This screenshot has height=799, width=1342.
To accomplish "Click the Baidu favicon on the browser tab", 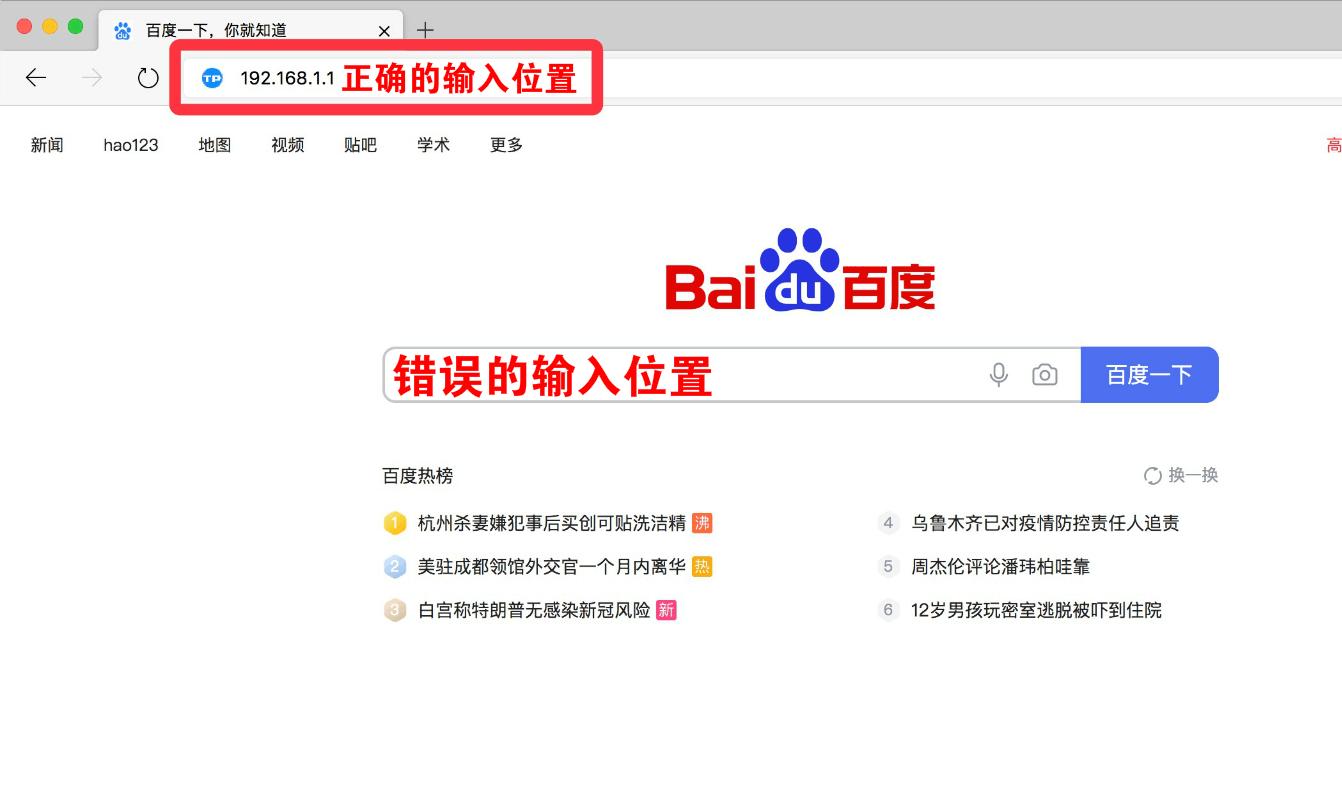I will pyautogui.click(x=122, y=30).
